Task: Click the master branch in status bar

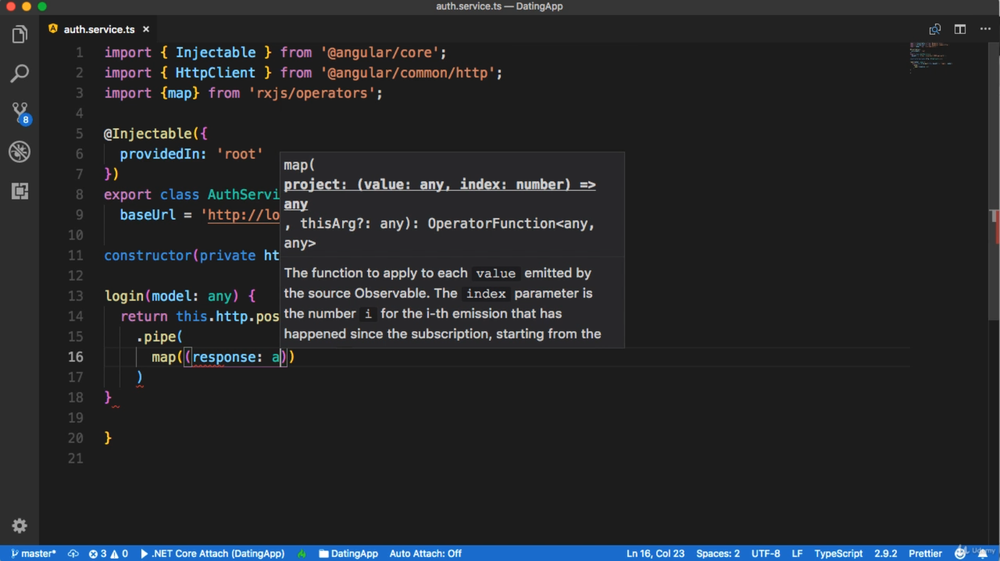Action: click(34, 553)
